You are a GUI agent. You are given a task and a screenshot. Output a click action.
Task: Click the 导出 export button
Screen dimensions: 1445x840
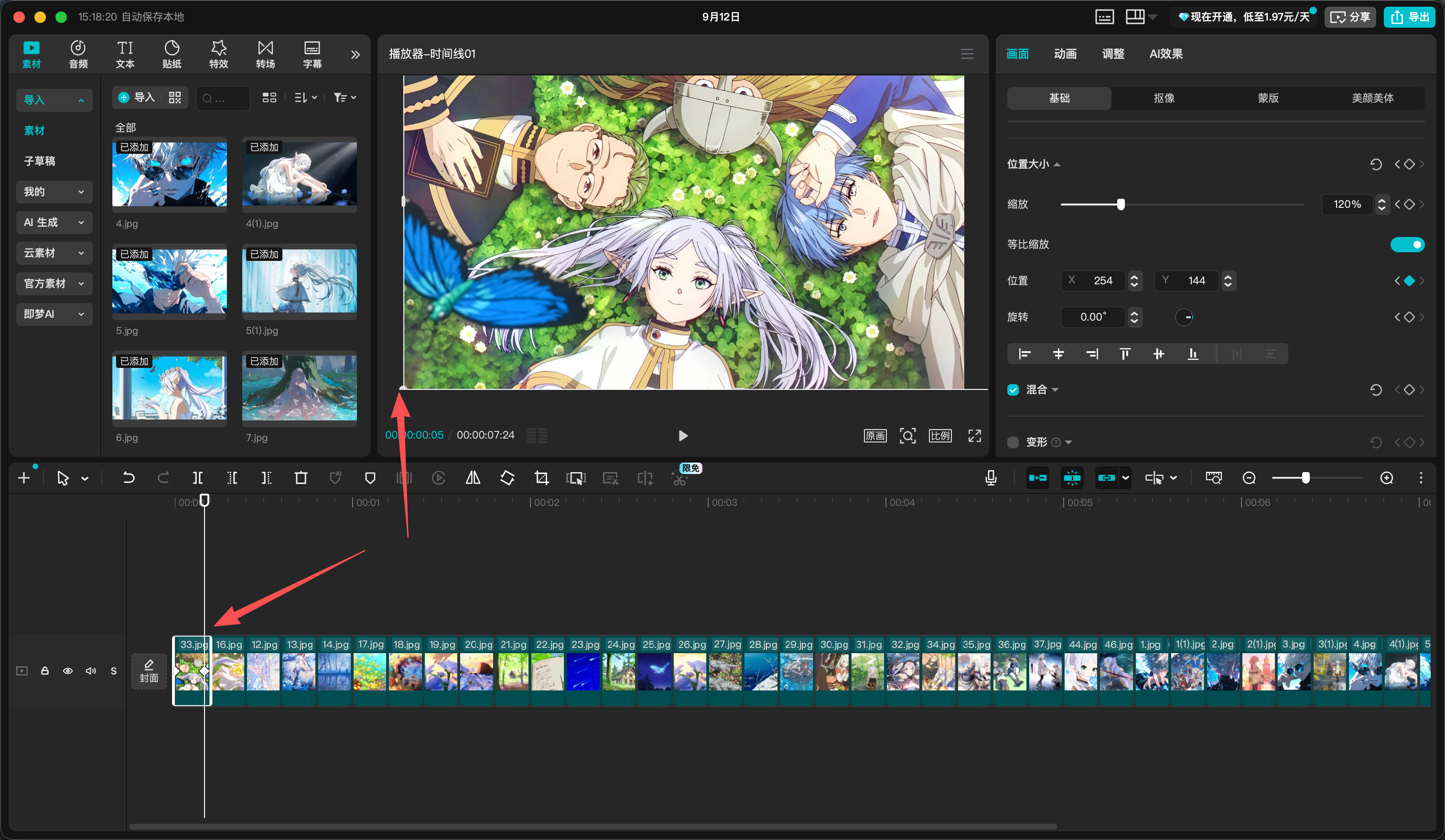click(1410, 17)
